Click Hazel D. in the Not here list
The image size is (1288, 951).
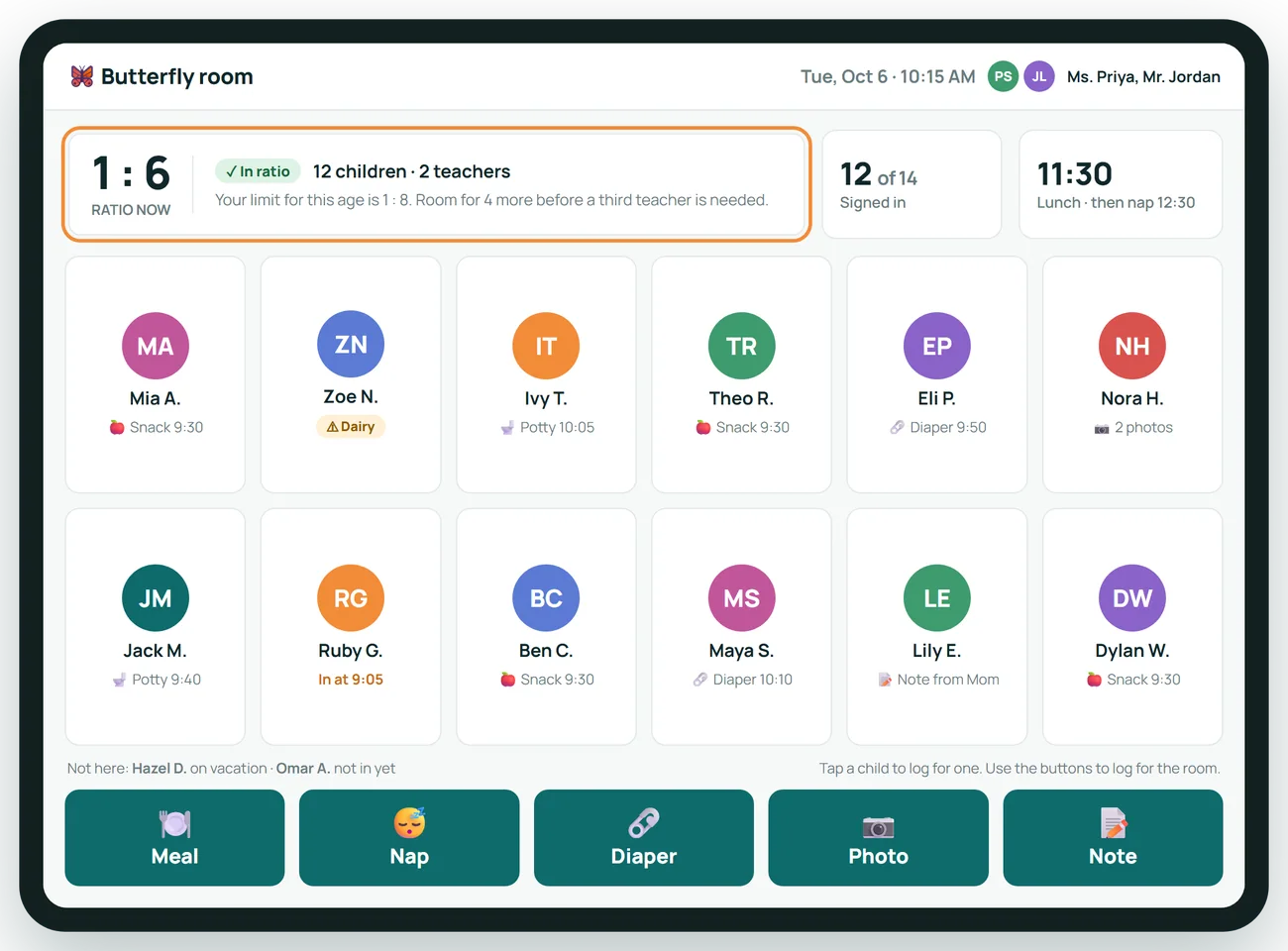pyautogui.click(x=159, y=769)
